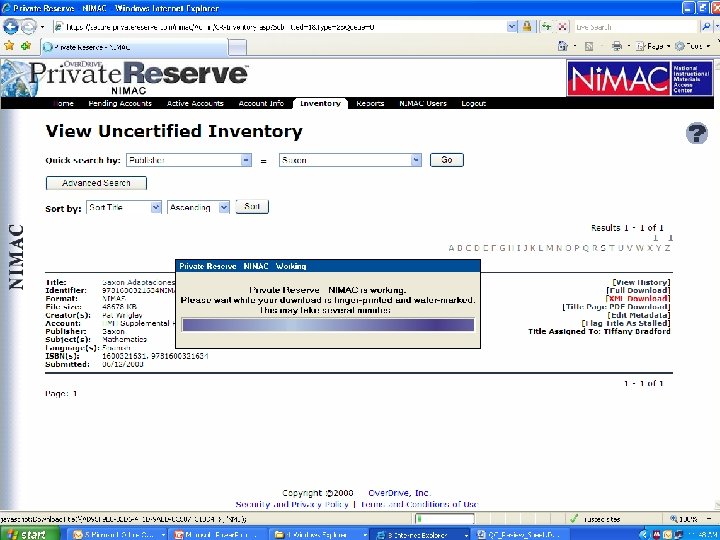This screenshot has height=540, width=720.
Task: Click the search magnifier icon
Action: coord(705,27)
